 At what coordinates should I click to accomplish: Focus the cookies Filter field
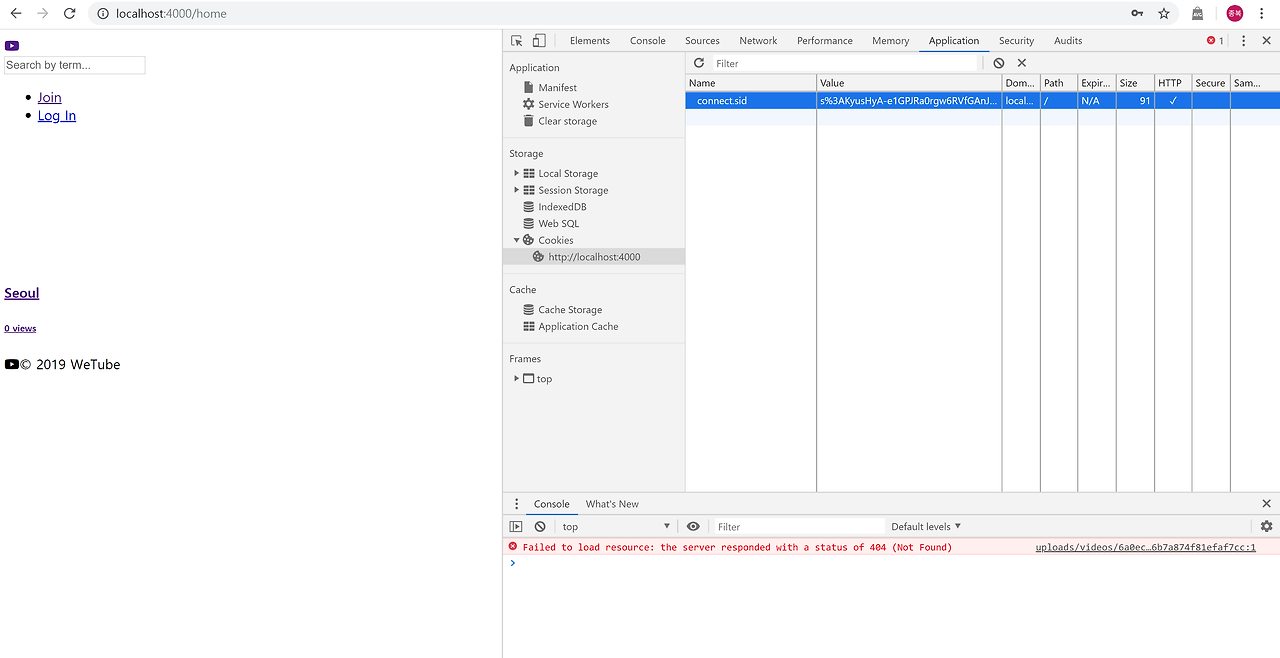tap(845, 63)
